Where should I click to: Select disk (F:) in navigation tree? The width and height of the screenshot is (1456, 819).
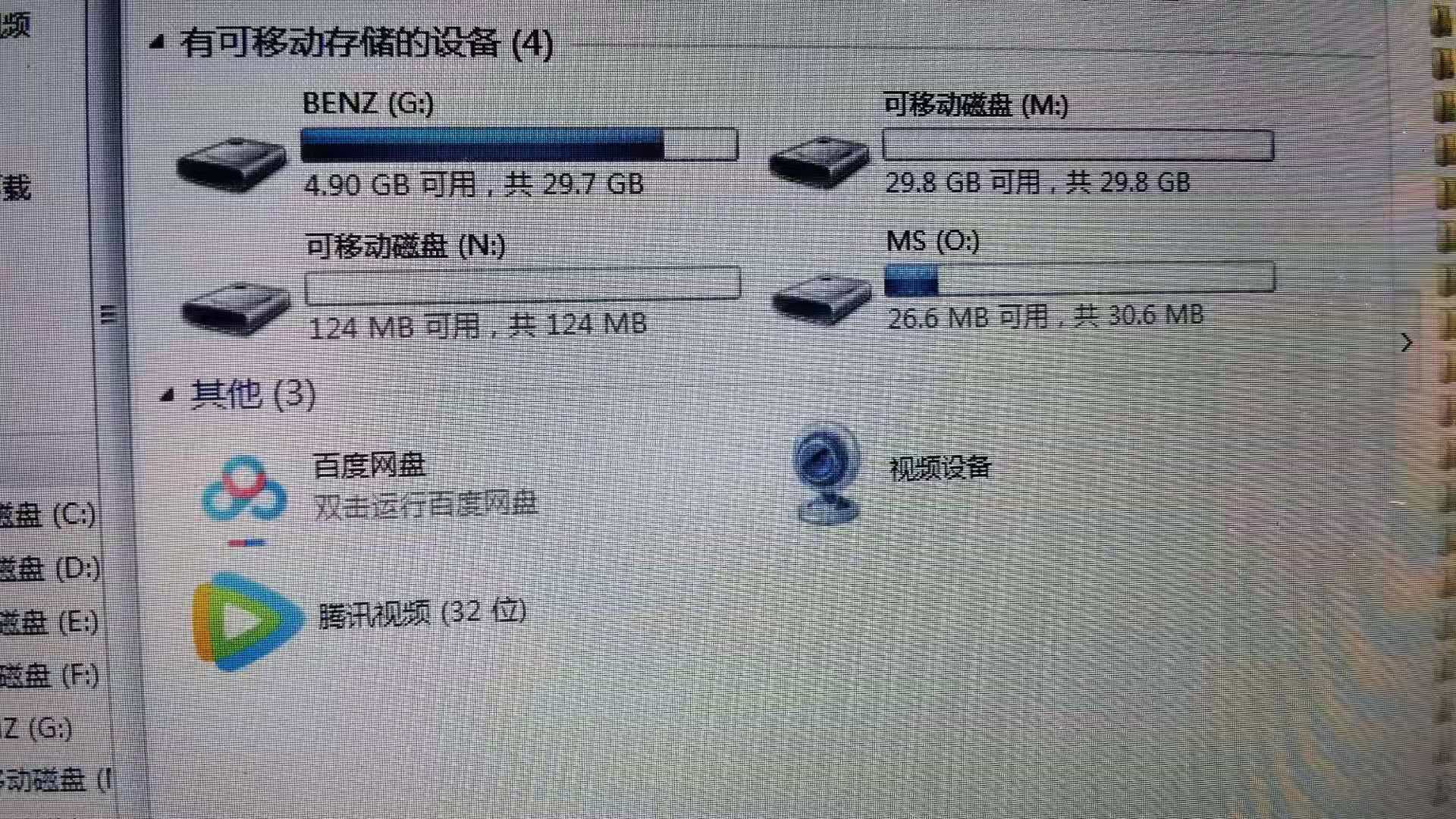pyautogui.click(x=49, y=675)
